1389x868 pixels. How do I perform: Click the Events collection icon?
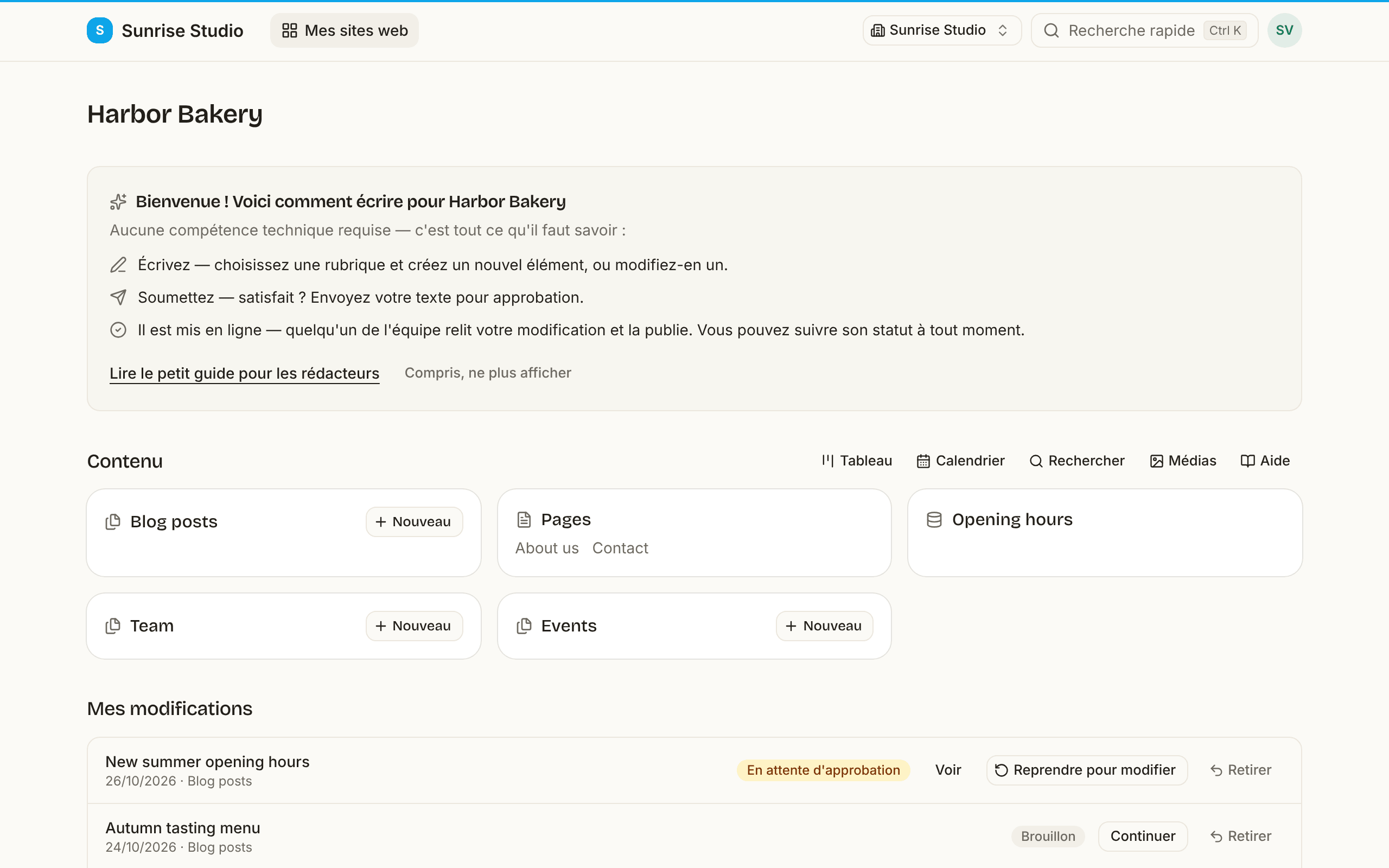tap(524, 626)
